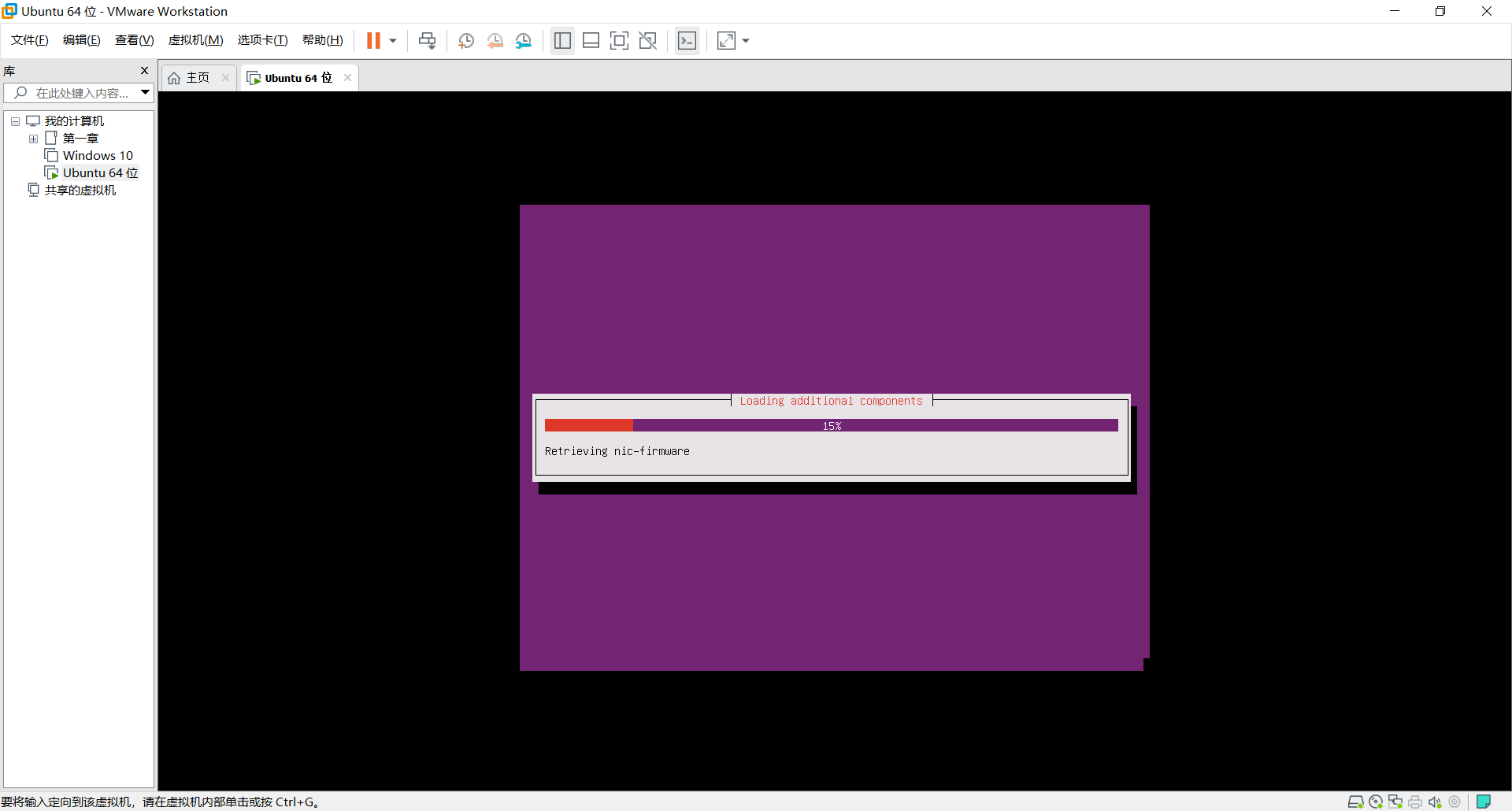This screenshot has height=811, width=1512.
Task: Click the VMware Workstation title bar icon
Action: [9, 11]
